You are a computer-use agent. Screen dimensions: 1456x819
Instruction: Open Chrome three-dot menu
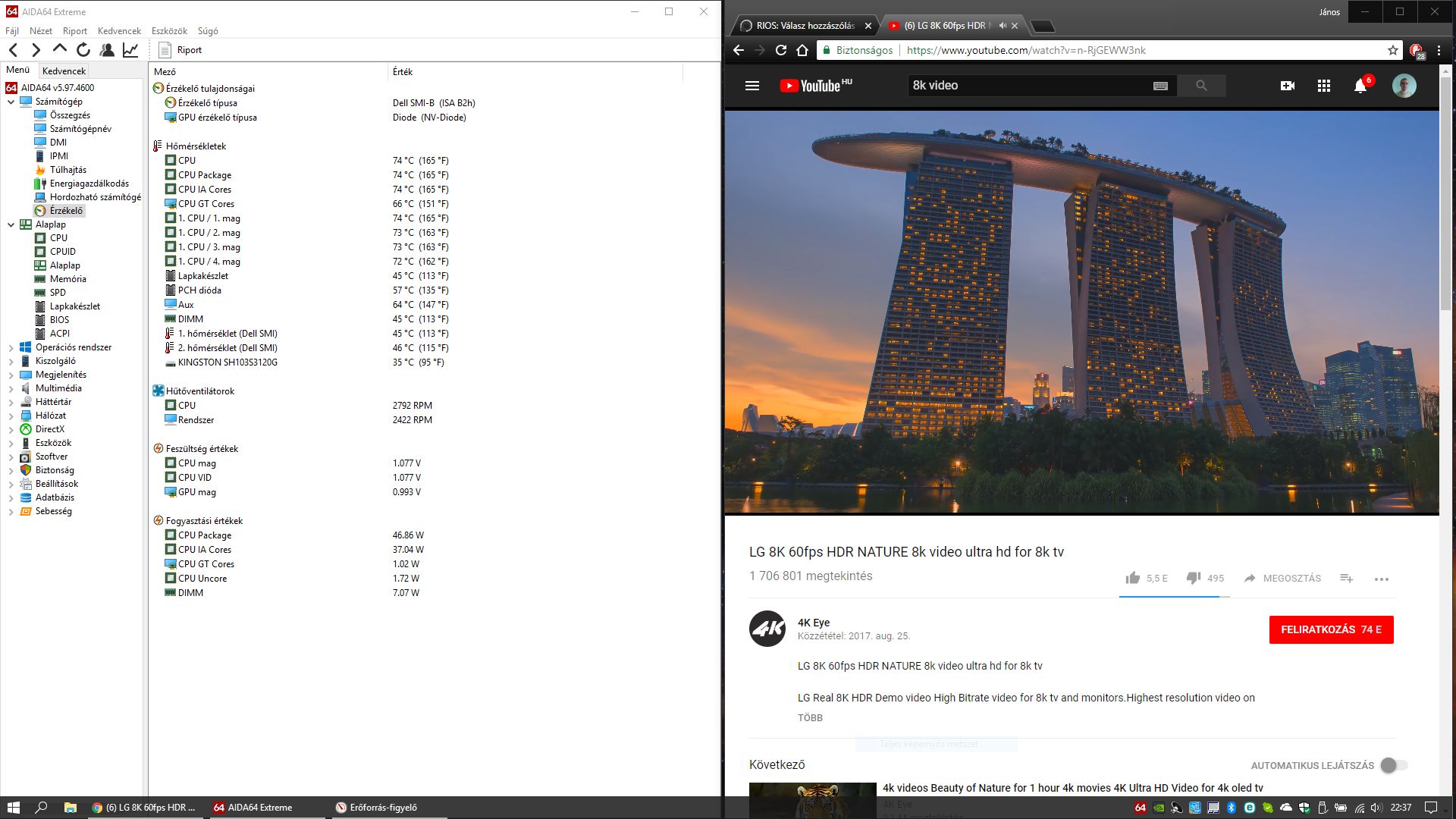(x=1439, y=50)
